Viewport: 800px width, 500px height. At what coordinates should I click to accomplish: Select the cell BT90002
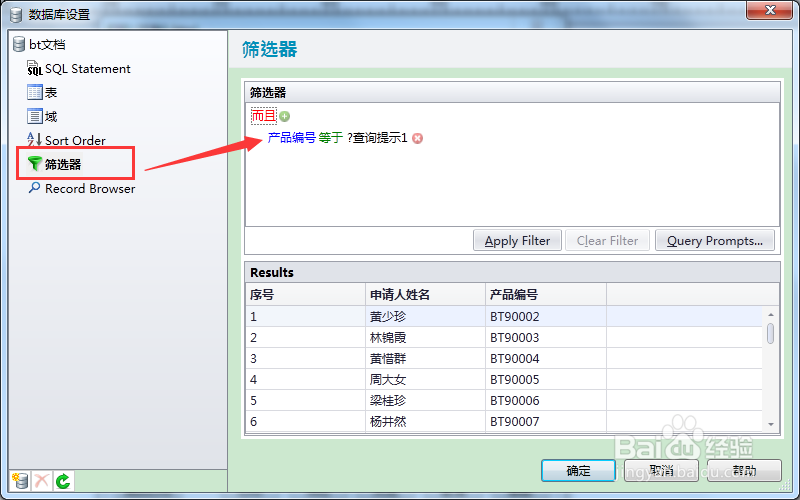tap(546, 316)
